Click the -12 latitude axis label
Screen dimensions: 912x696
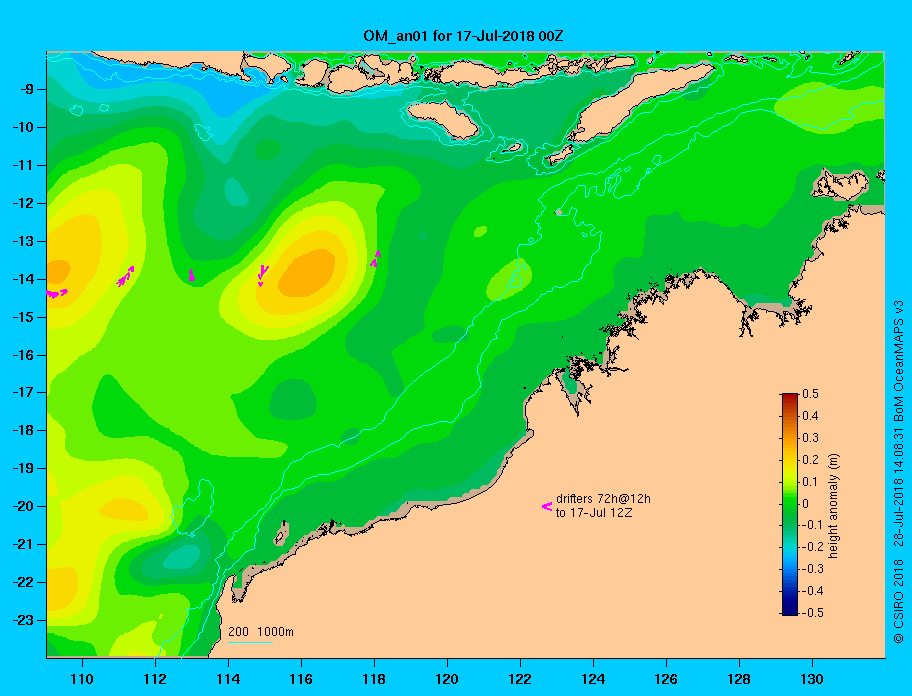(23, 204)
